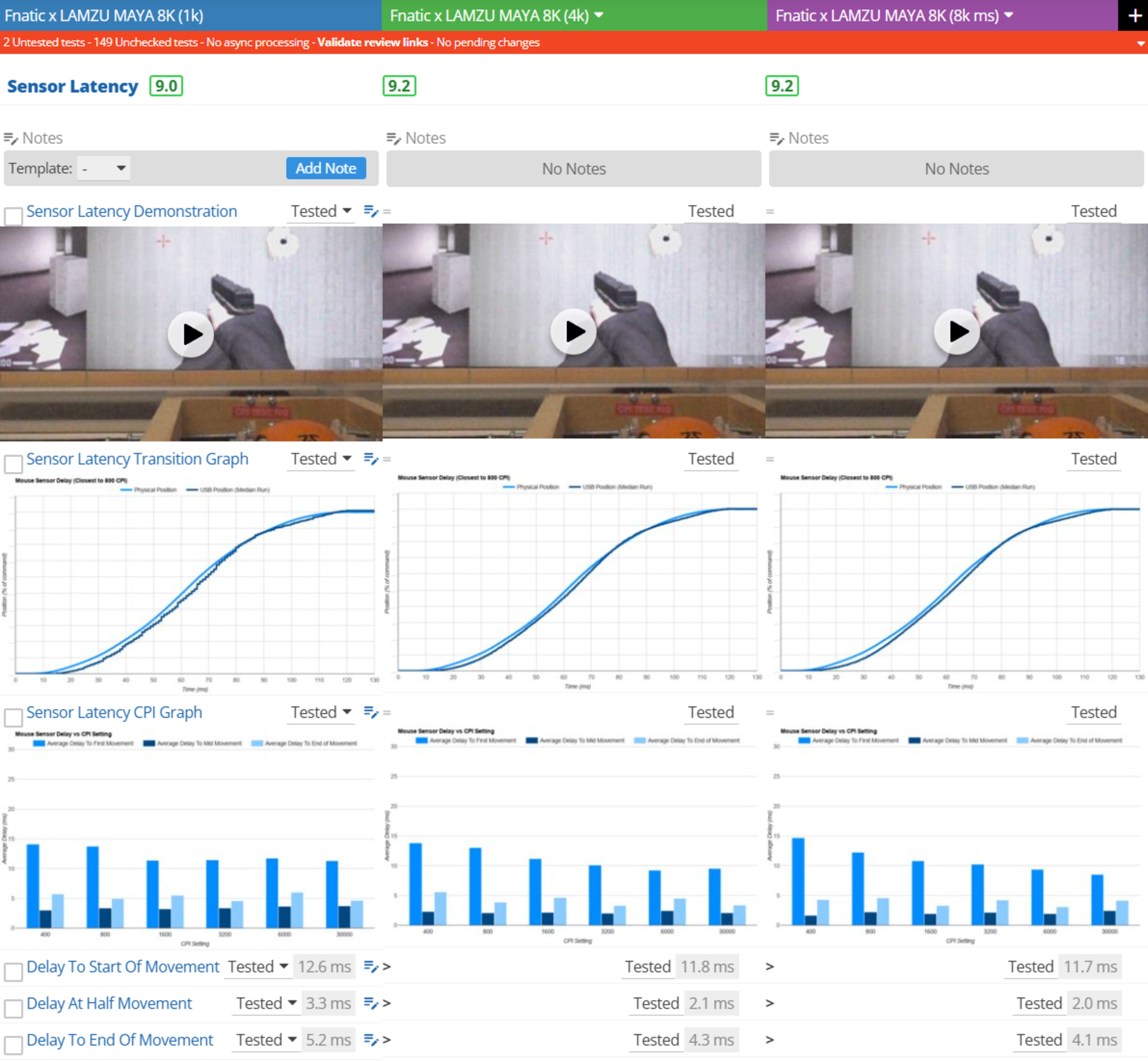This screenshot has width=1148, height=1061.
Task: Click the 12.6 ms delay value field
Action: [x=324, y=966]
